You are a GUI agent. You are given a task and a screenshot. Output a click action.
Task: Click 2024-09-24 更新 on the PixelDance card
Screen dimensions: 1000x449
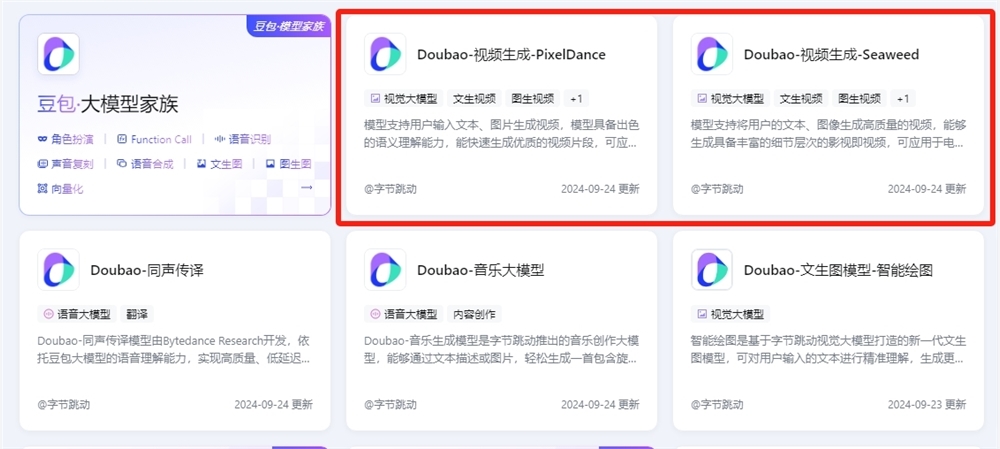pos(600,189)
